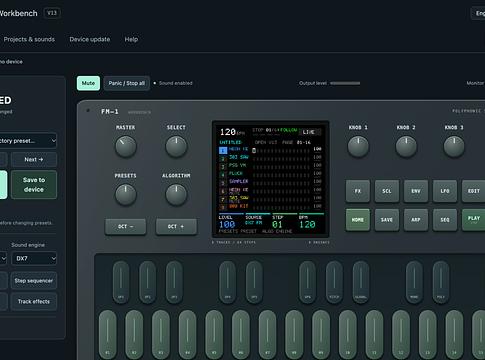Toggle the Mute button
The width and height of the screenshot is (485, 360).
click(x=88, y=83)
